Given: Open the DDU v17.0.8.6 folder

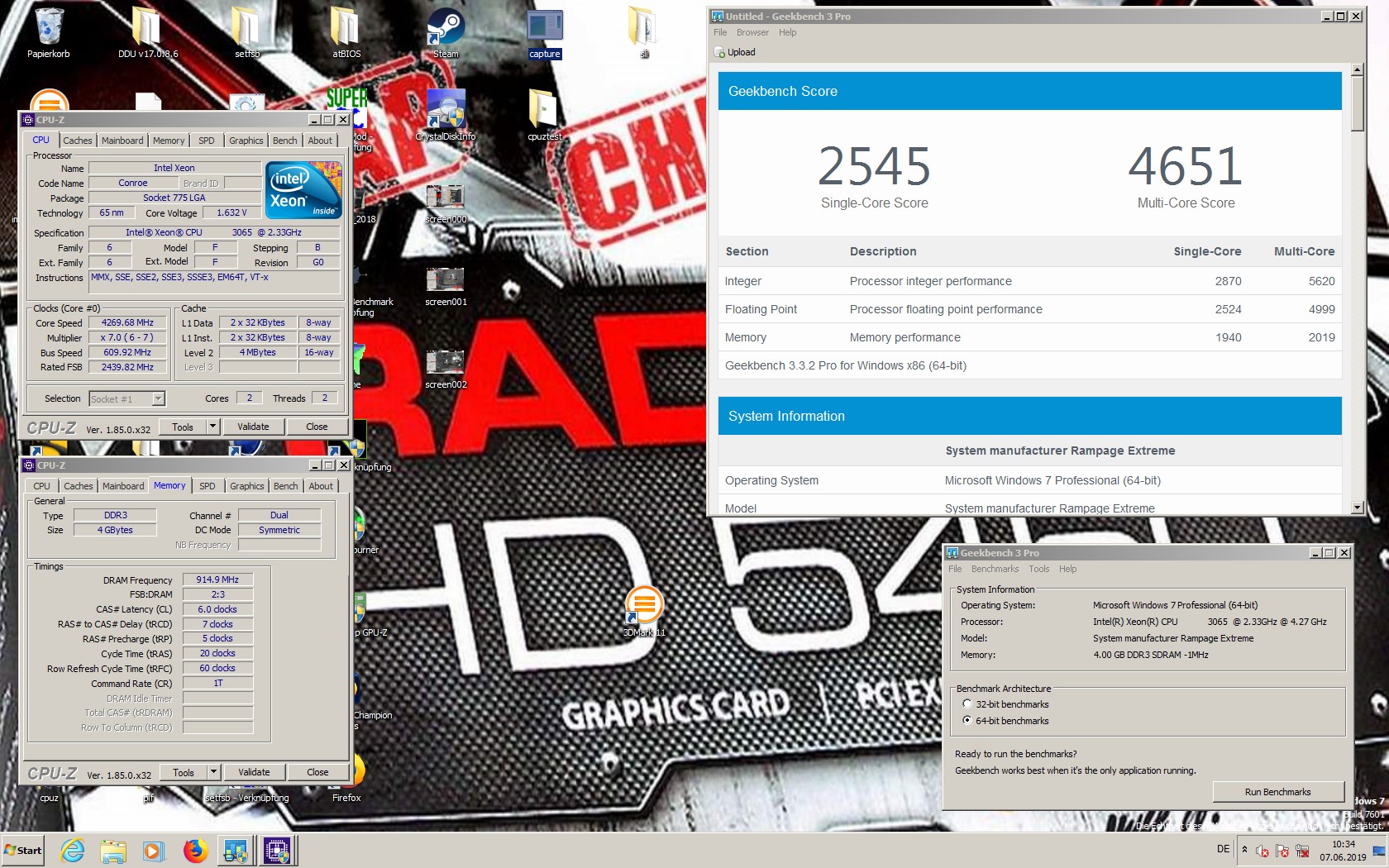Looking at the screenshot, I should pos(147,33).
